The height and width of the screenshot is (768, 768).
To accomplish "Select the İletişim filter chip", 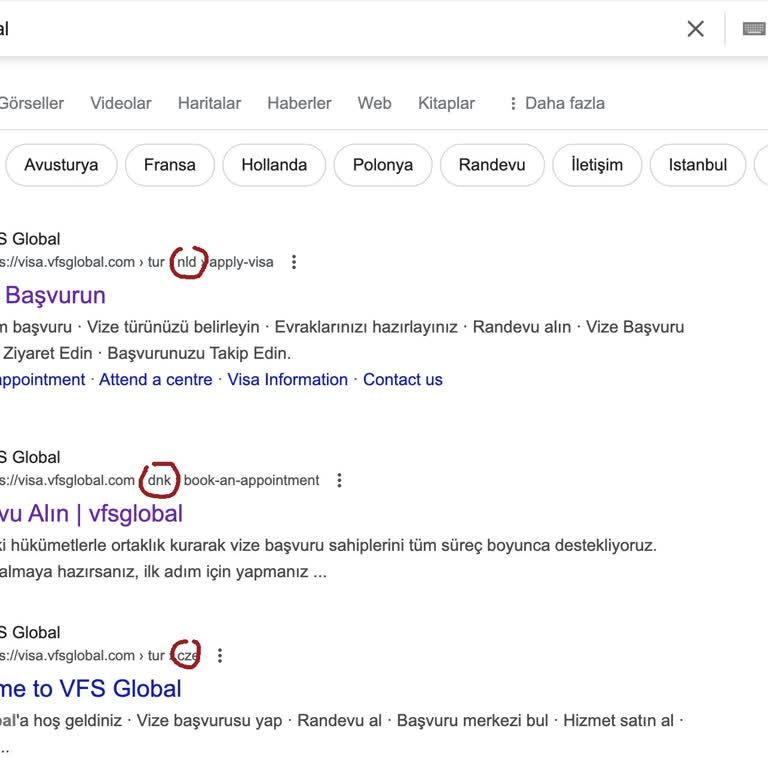I will pyautogui.click(x=597, y=165).
